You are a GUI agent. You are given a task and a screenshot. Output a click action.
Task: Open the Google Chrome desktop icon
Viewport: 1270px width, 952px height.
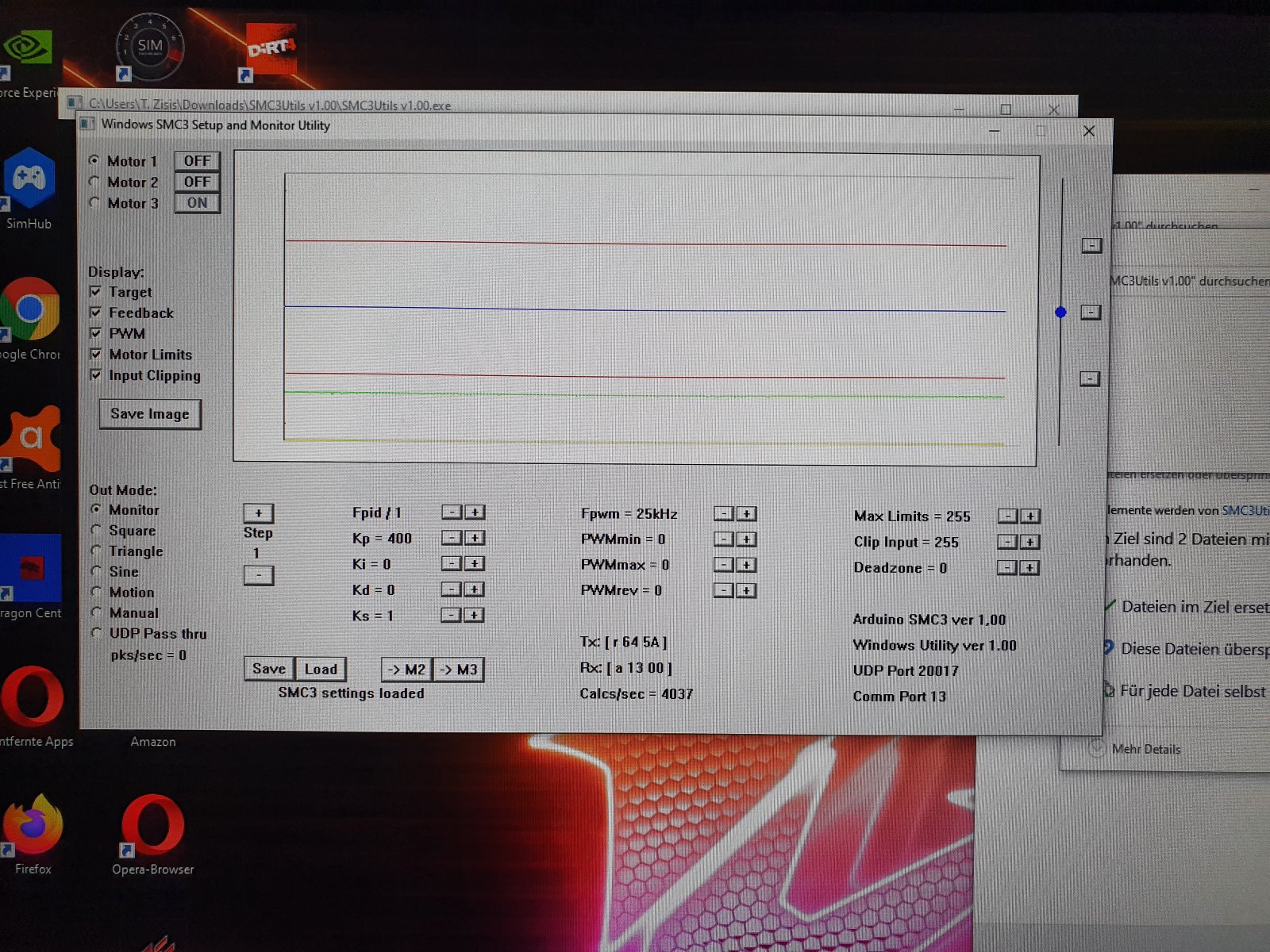[x=29, y=317]
